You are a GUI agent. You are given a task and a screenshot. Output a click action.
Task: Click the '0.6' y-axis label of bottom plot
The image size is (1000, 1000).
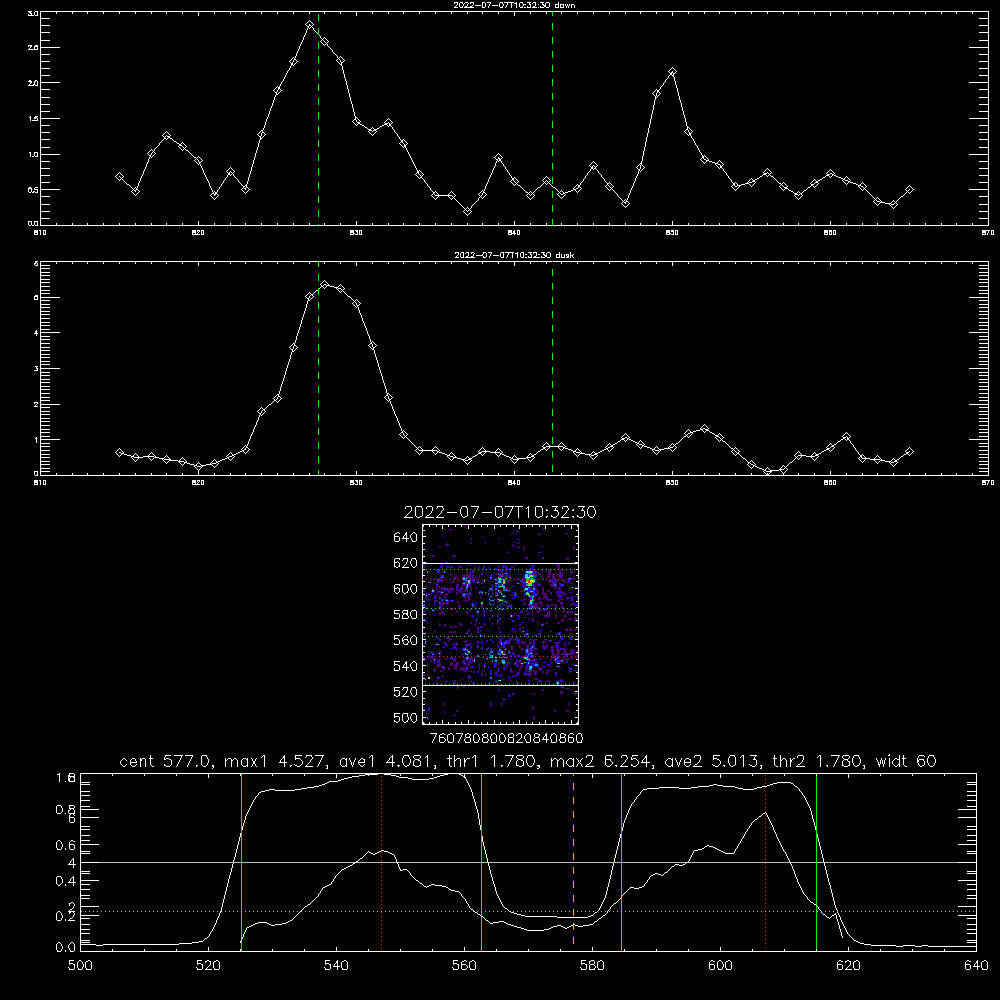click(x=66, y=845)
